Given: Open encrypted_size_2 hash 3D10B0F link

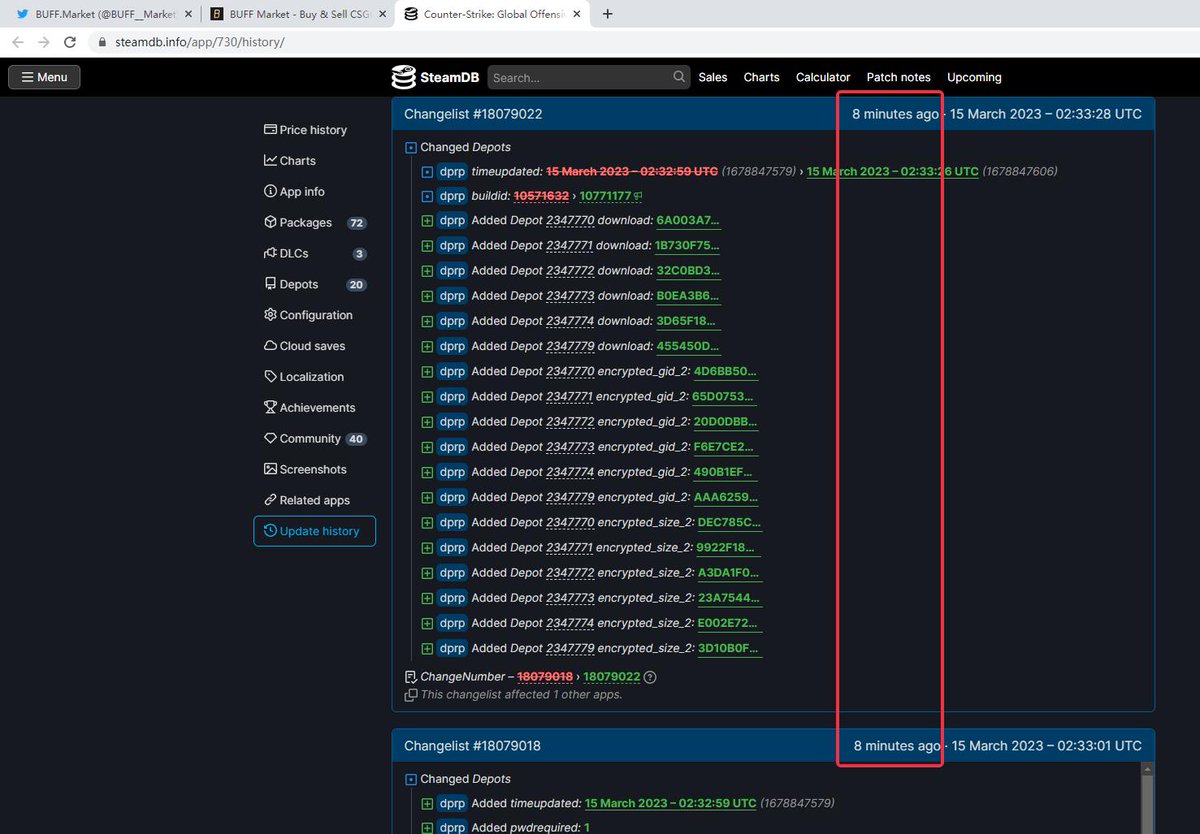Looking at the screenshot, I should tap(729, 648).
